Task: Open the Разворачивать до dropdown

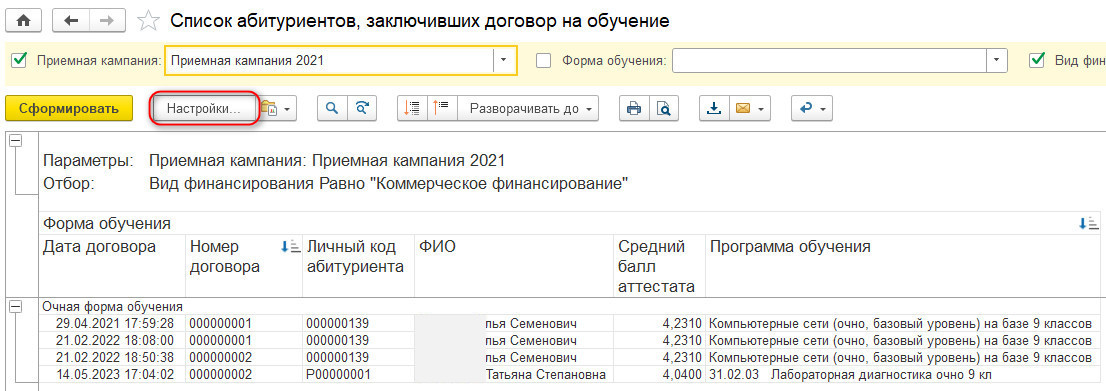Action: 527,109
